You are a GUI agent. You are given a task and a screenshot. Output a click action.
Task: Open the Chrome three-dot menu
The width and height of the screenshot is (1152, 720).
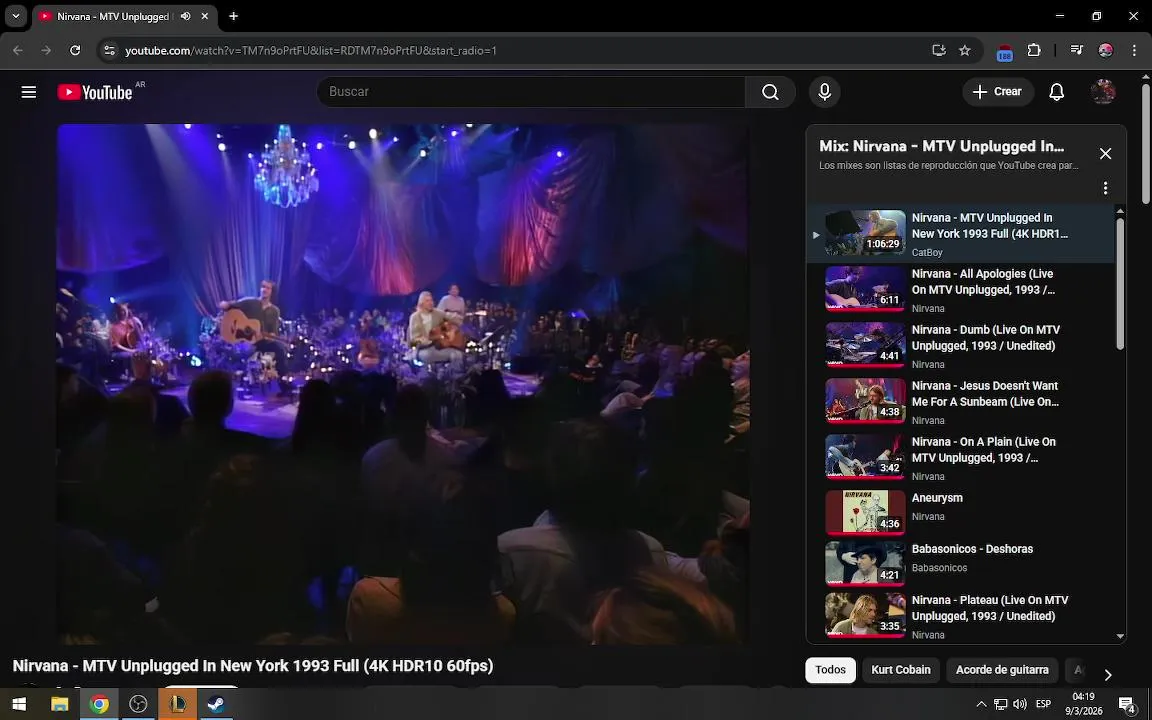(x=1134, y=50)
